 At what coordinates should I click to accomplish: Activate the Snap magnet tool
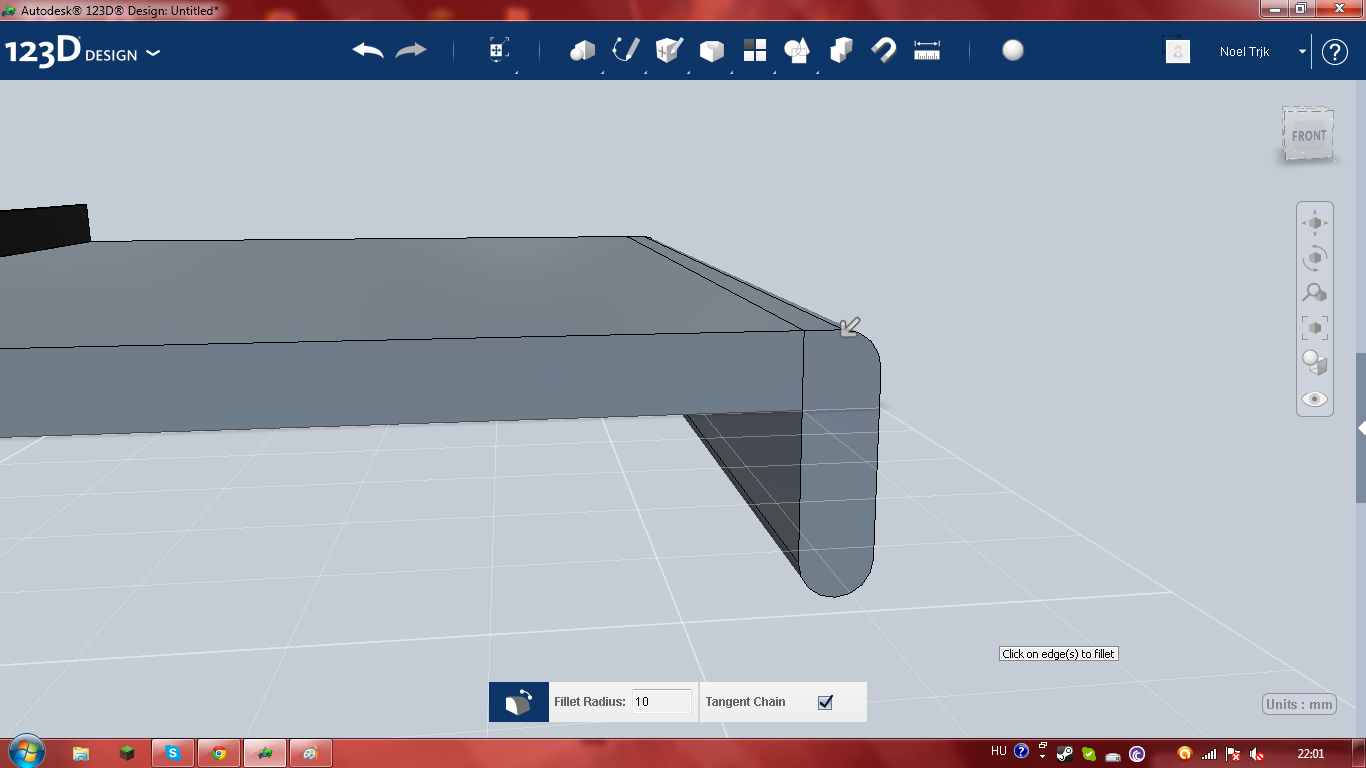884,51
